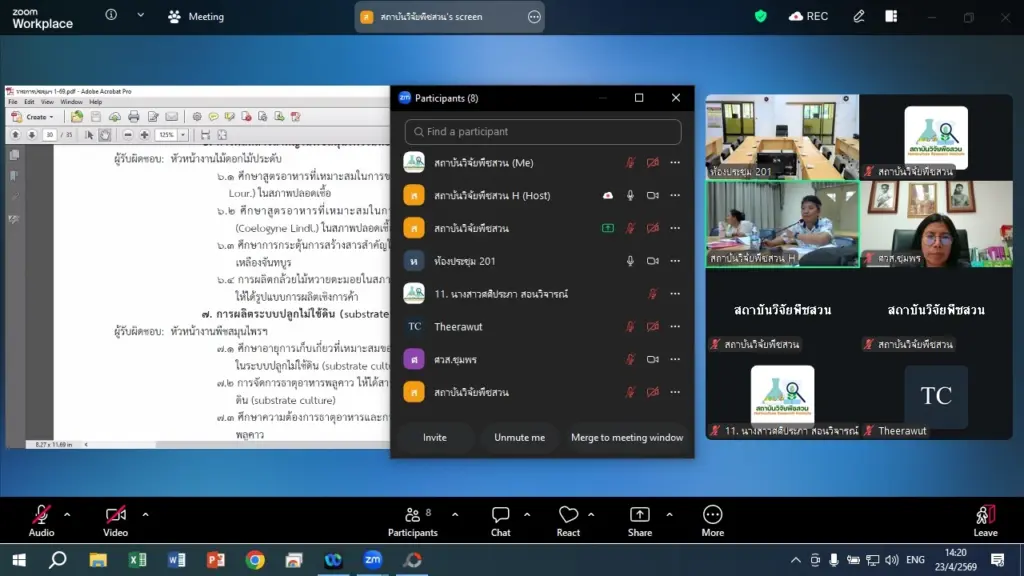The height and width of the screenshot is (576, 1024).
Task: Click the Leave meeting icon
Action: click(x=985, y=515)
